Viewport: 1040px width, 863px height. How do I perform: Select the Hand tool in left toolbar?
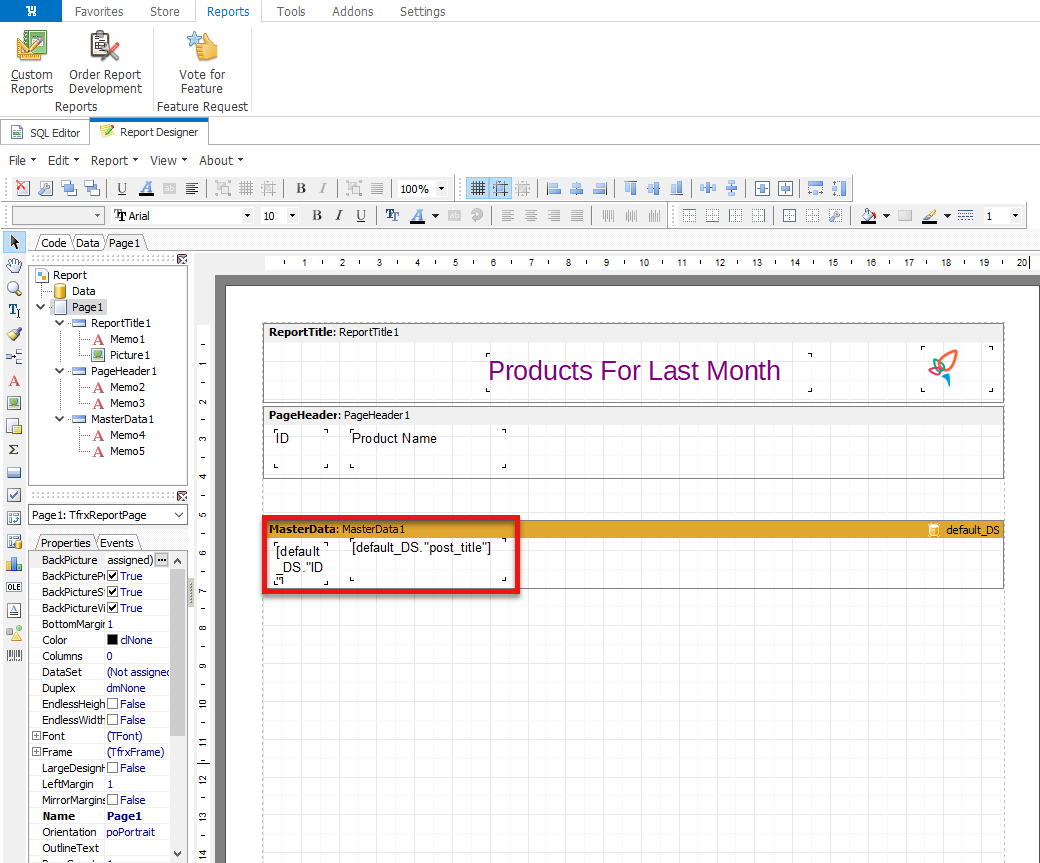coord(14,265)
